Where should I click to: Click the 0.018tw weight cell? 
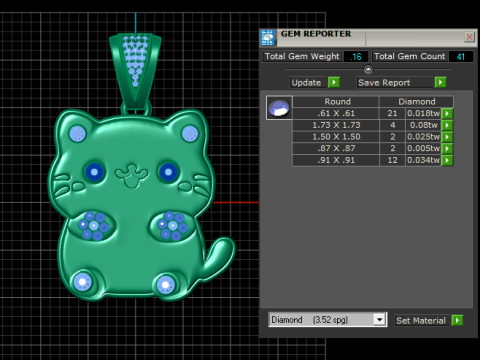pyautogui.click(x=423, y=113)
